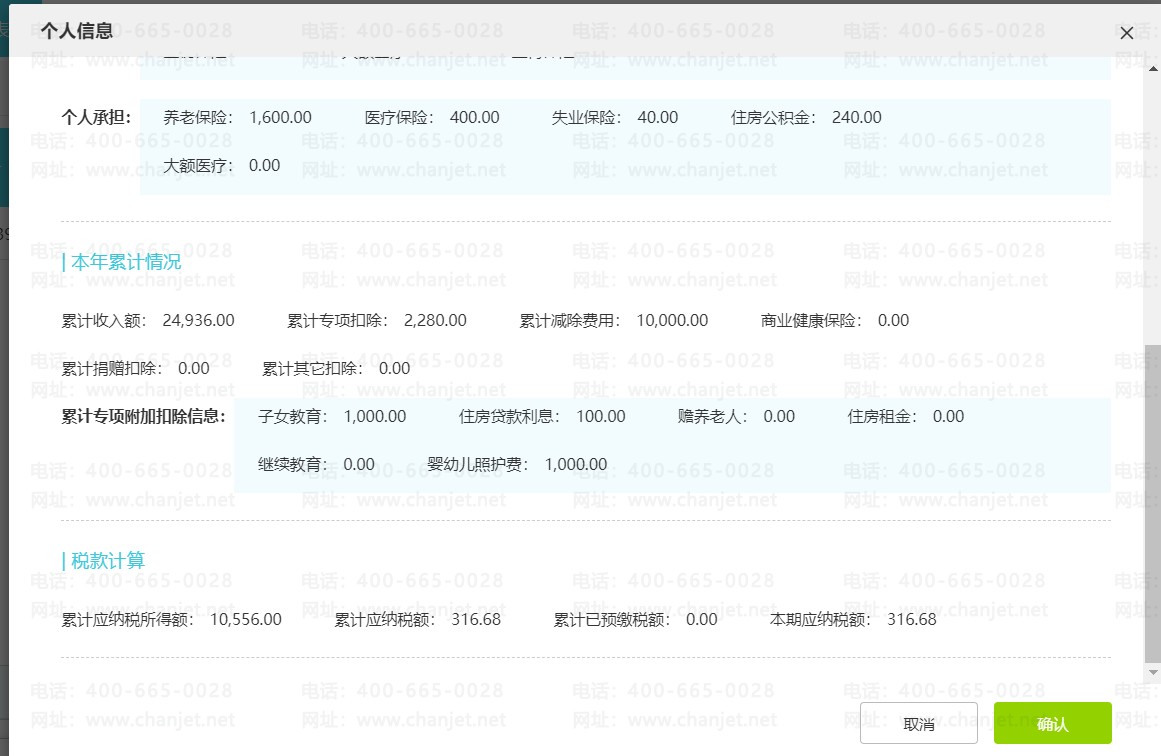Image resolution: width=1161 pixels, height=756 pixels.
Task: Click the 本年累计情况 section heading
Action: [123, 262]
